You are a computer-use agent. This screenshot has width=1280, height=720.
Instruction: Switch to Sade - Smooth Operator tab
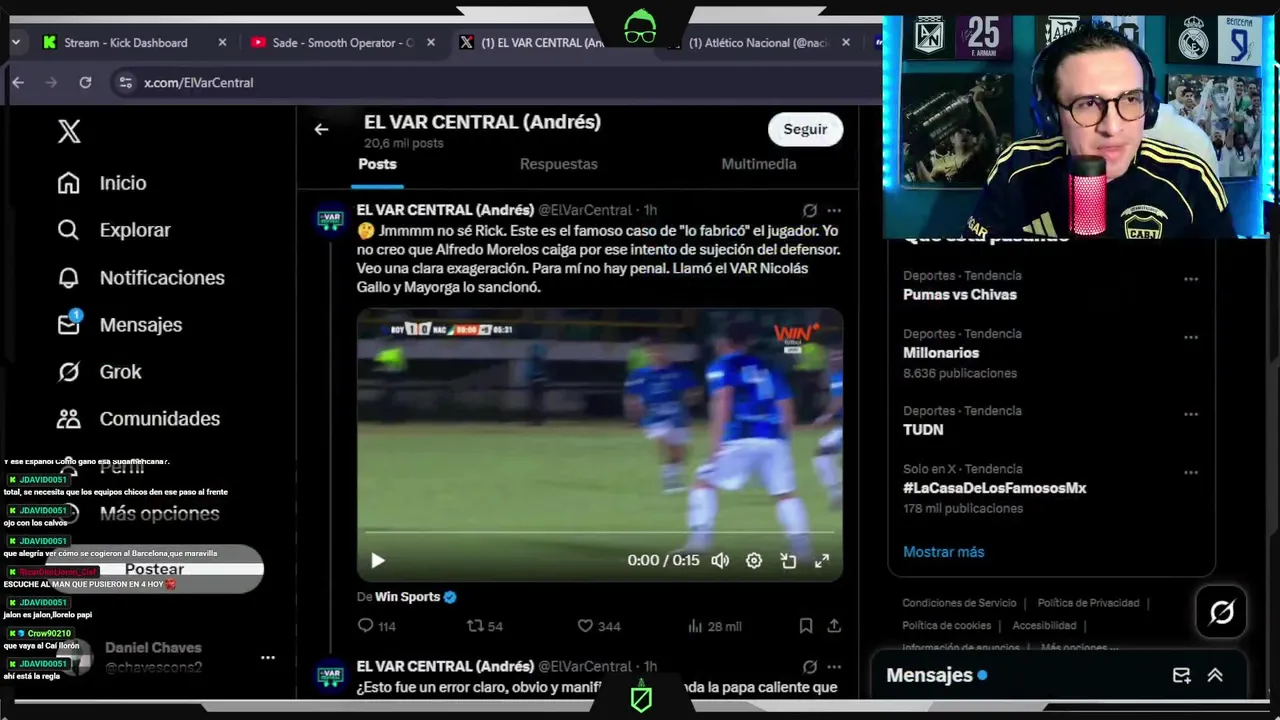click(343, 43)
